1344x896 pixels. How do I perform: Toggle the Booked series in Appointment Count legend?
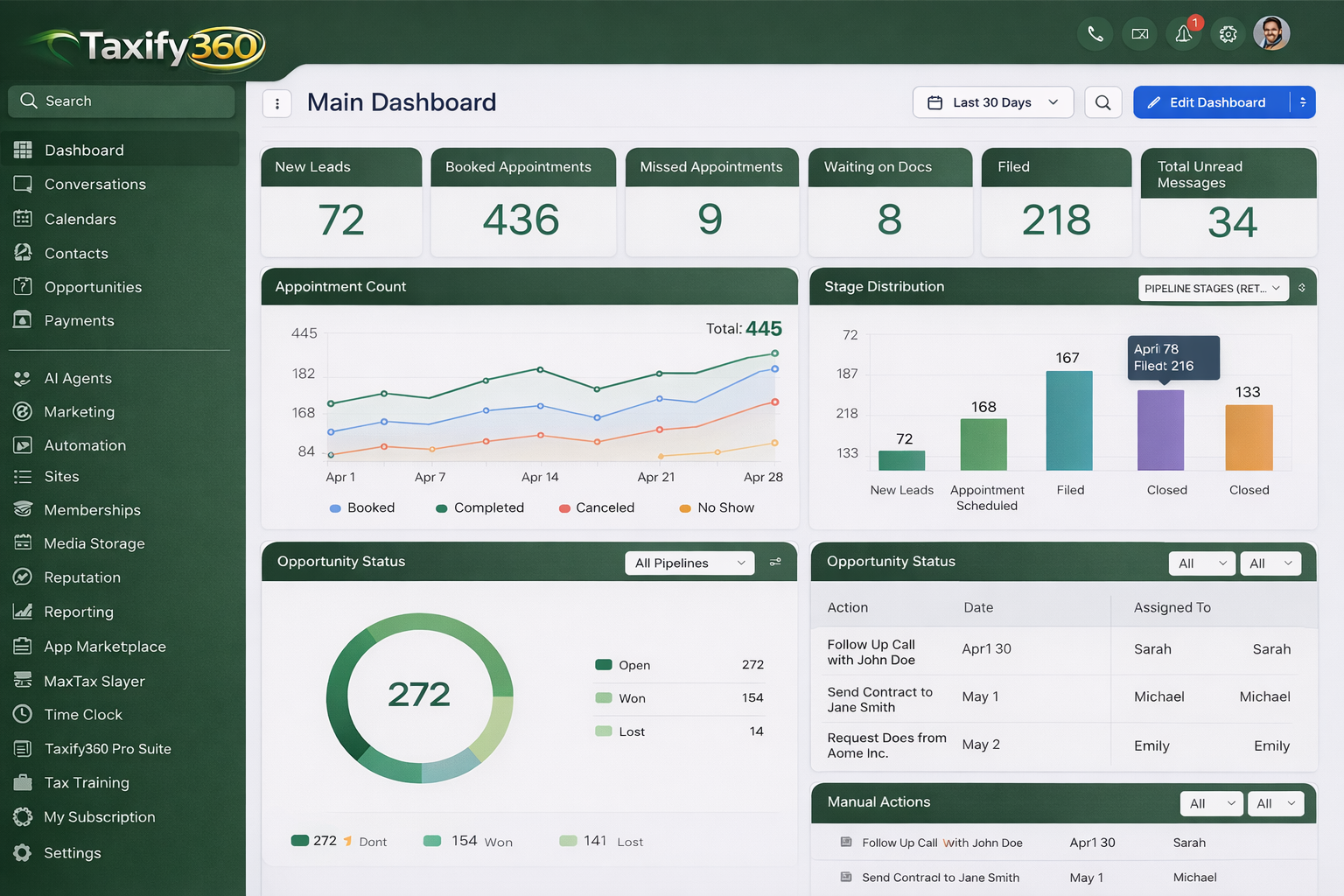[362, 507]
